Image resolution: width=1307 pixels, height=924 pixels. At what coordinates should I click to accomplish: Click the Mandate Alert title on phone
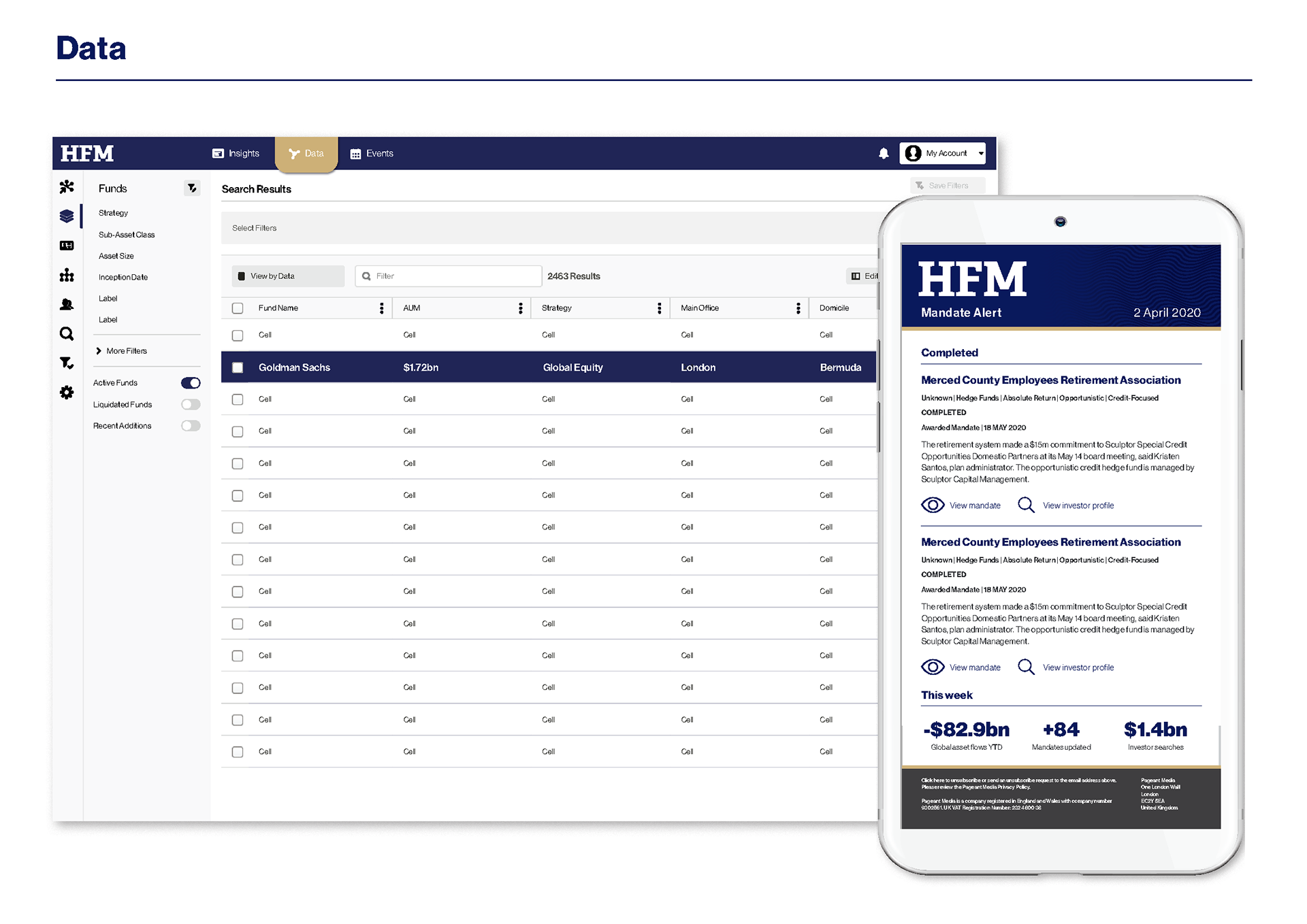[x=961, y=313]
